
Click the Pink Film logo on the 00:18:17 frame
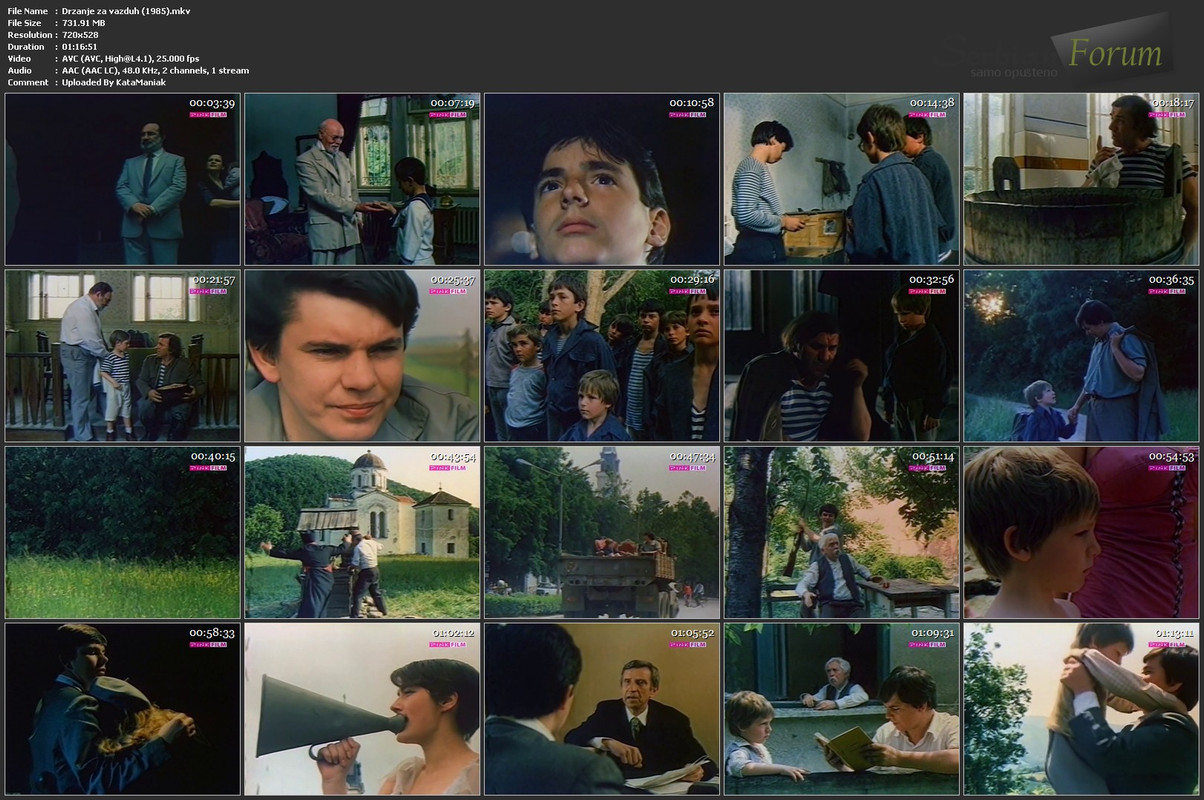[x=1166, y=114]
